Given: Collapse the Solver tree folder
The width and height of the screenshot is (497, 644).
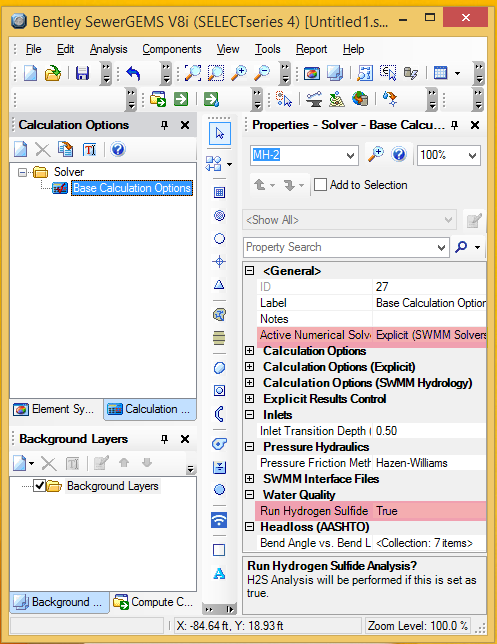Looking at the screenshot, I should pyautogui.click(x=22, y=172).
